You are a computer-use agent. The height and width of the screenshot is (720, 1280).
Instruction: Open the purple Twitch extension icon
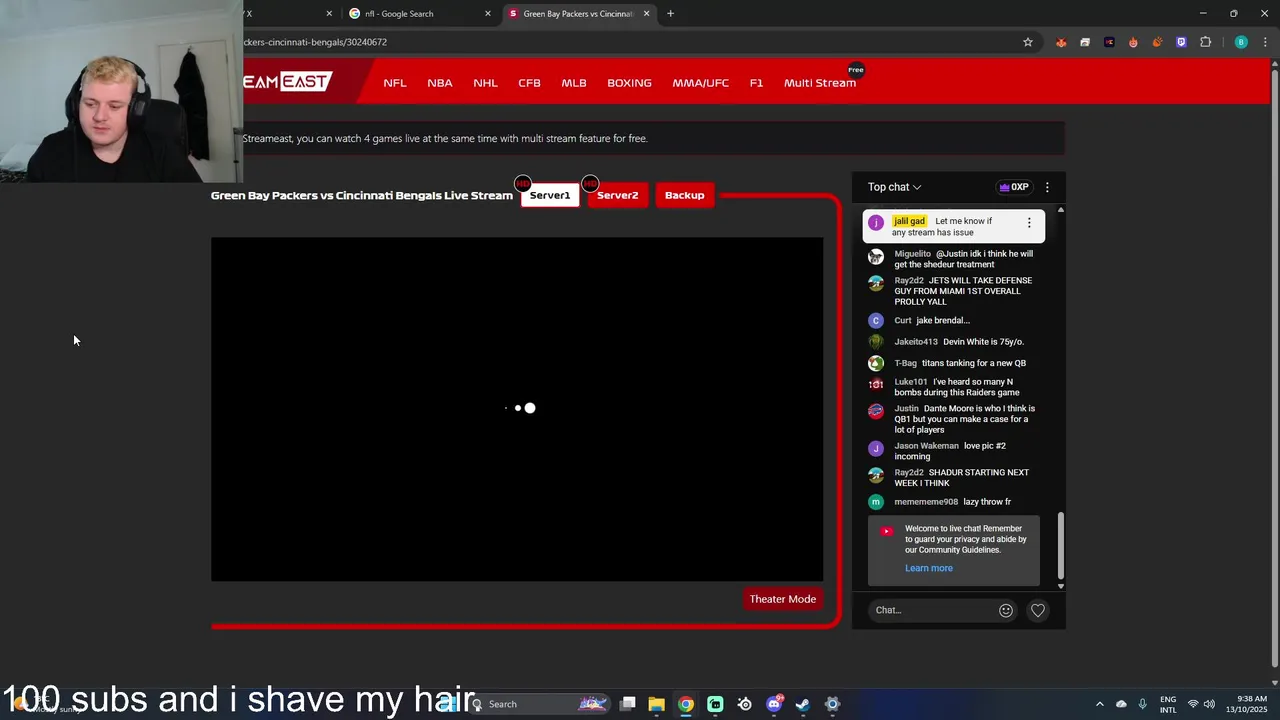[x=1181, y=42]
